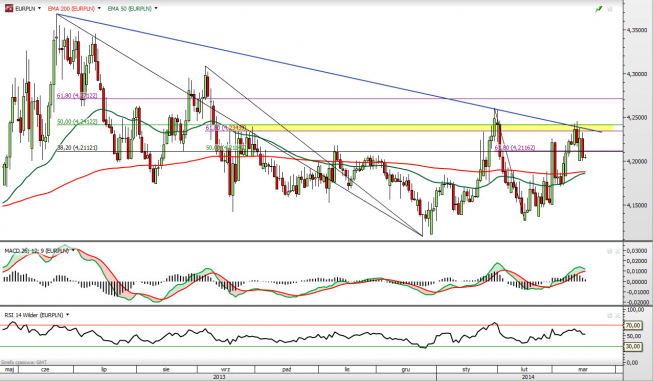Select the blue descending trendline

click(329, 73)
